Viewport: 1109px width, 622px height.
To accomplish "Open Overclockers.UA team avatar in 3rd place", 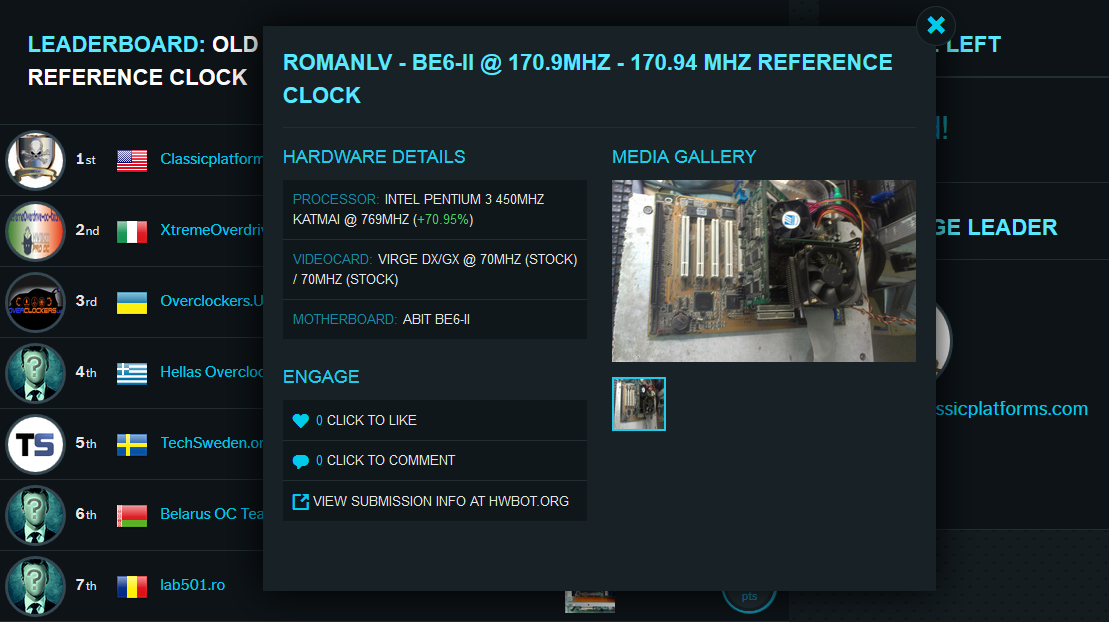I will tap(35, 302).
